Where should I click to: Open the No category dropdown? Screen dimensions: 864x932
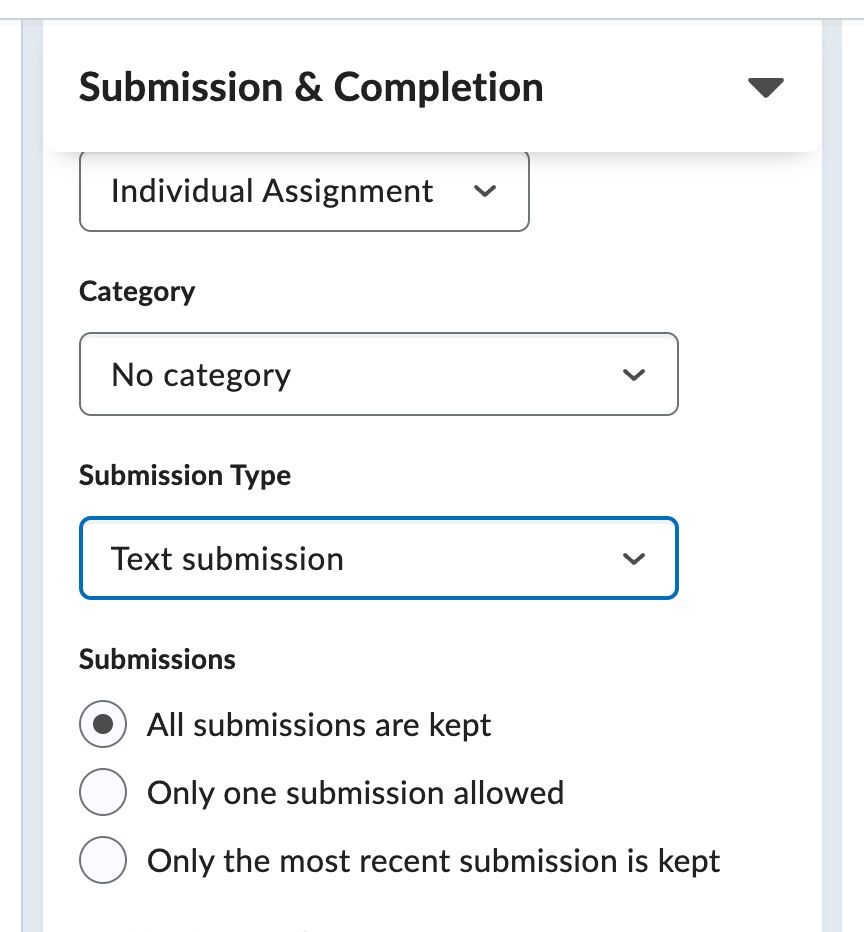[x=379, y=374]
